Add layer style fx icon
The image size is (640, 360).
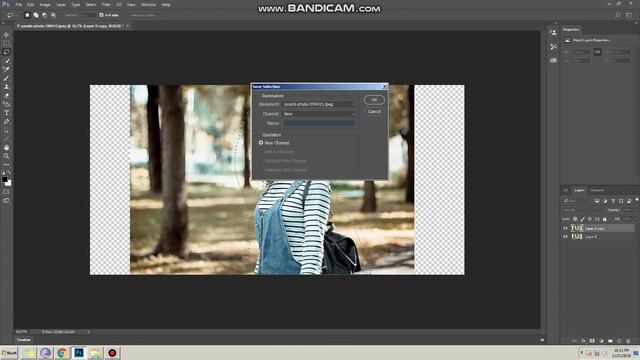pyautogui.click(x=583, y=341)
